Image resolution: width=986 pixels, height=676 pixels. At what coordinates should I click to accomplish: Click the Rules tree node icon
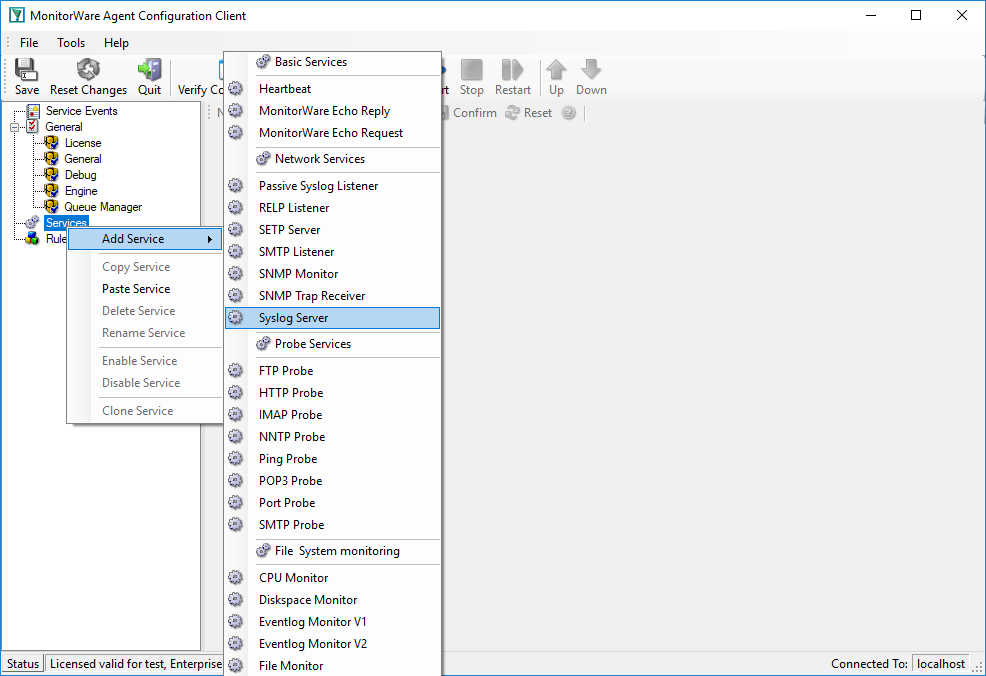click(32, 239)
